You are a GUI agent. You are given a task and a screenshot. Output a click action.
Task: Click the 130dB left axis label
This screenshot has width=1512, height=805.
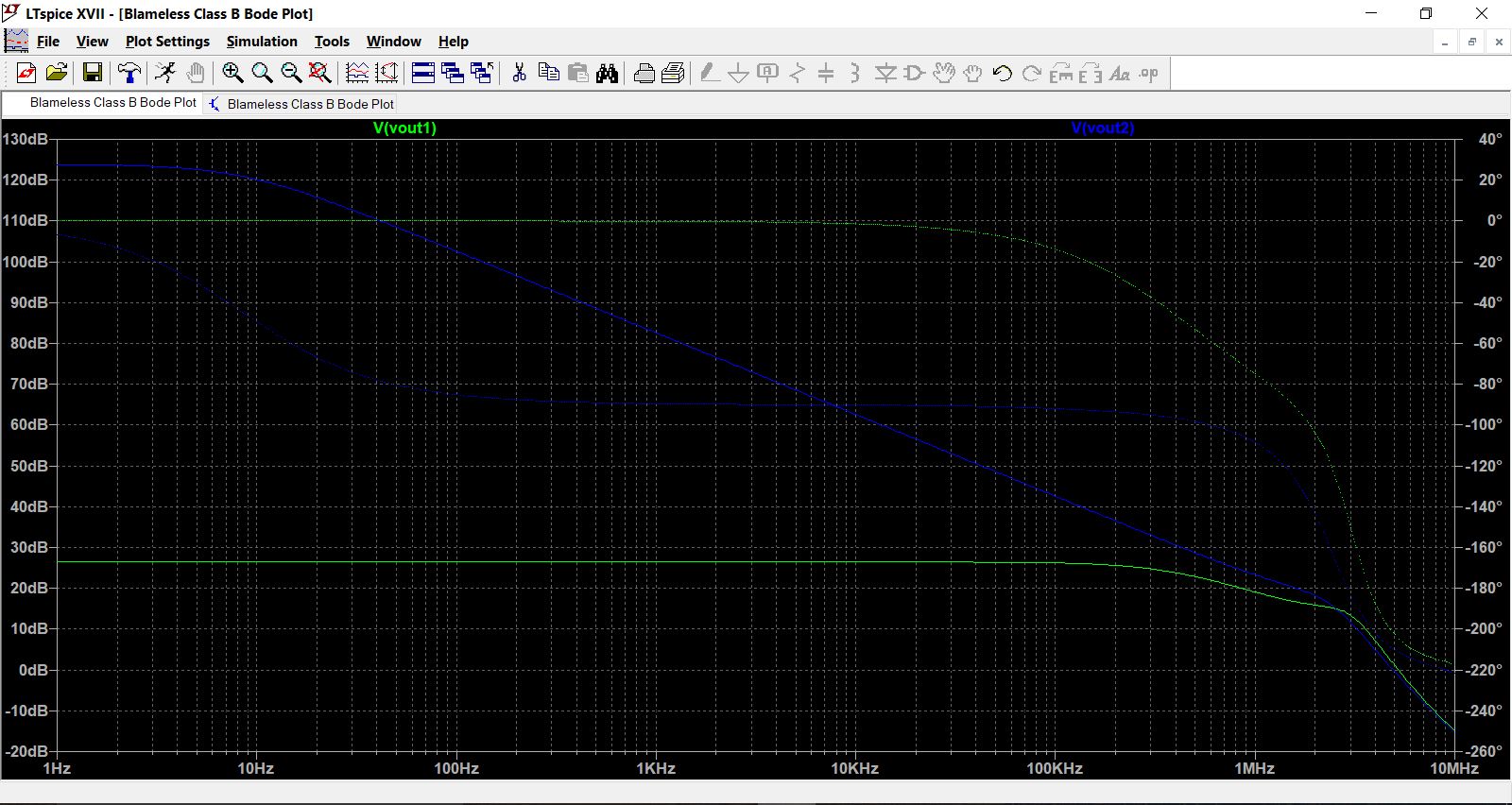(25, 139)
